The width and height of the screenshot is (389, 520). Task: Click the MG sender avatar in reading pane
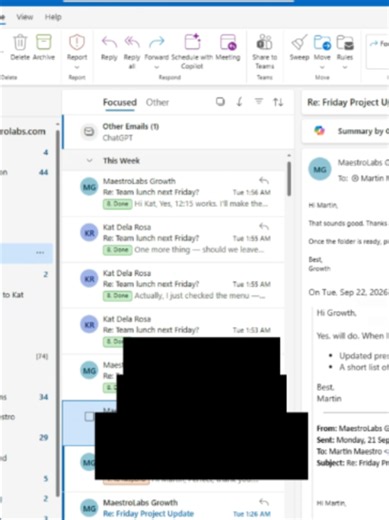320,169
